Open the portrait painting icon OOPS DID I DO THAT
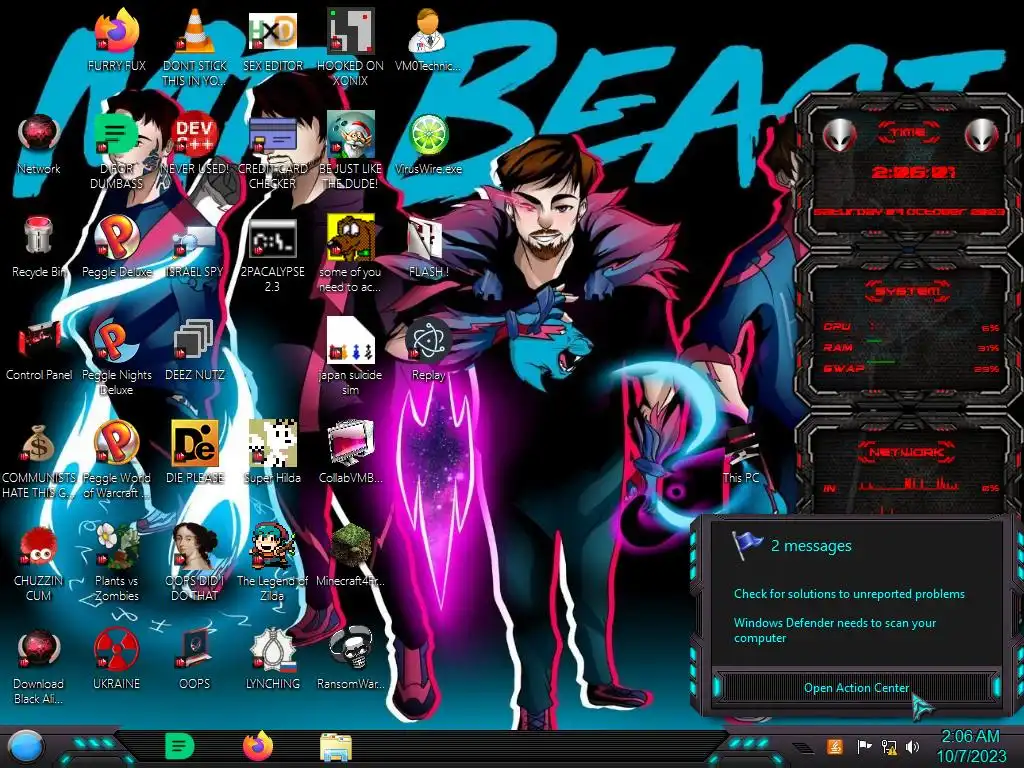Image resolution: width=1024 pixels, height=768 pixels. click(195, 545)
